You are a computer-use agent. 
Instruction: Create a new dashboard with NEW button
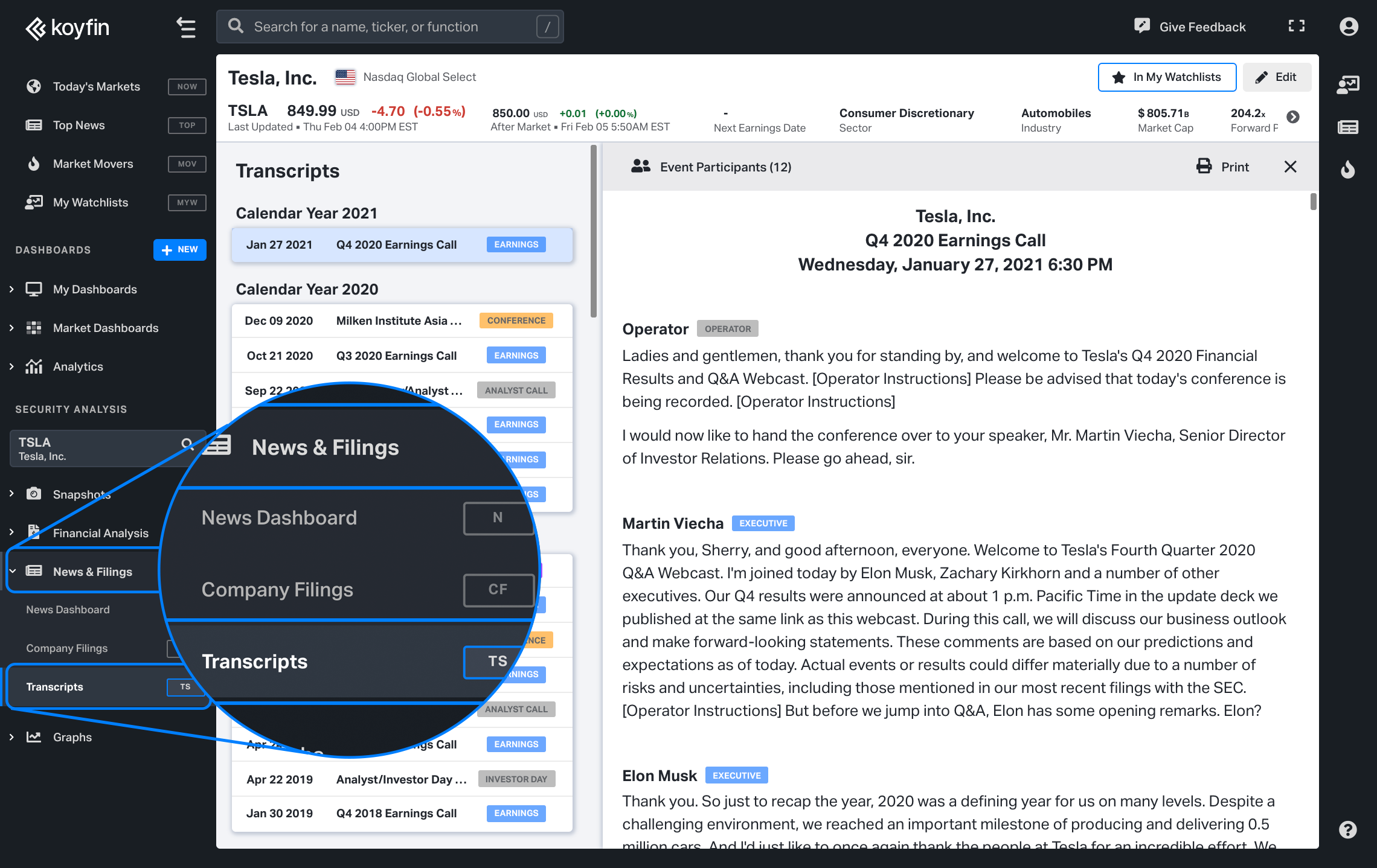tap(179, 250)
